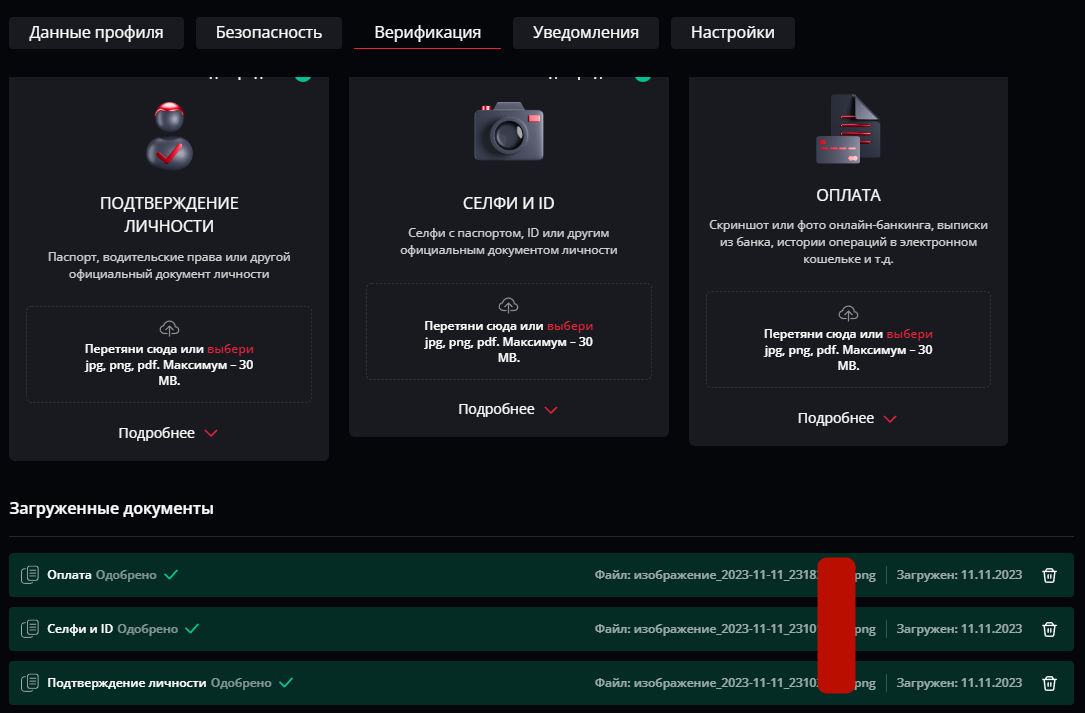This screenshot has height=713, width=1085.
Task: Click the ПОДТВЕРЖДЕНИЕ ЛИЧНОСТИ card heading
Action: click(x=169, y=215)
